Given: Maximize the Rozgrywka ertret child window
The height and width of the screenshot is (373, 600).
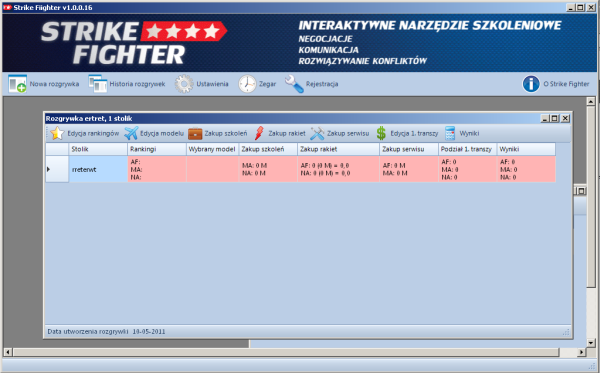Looking at the screenshot, I should point(554,119).
